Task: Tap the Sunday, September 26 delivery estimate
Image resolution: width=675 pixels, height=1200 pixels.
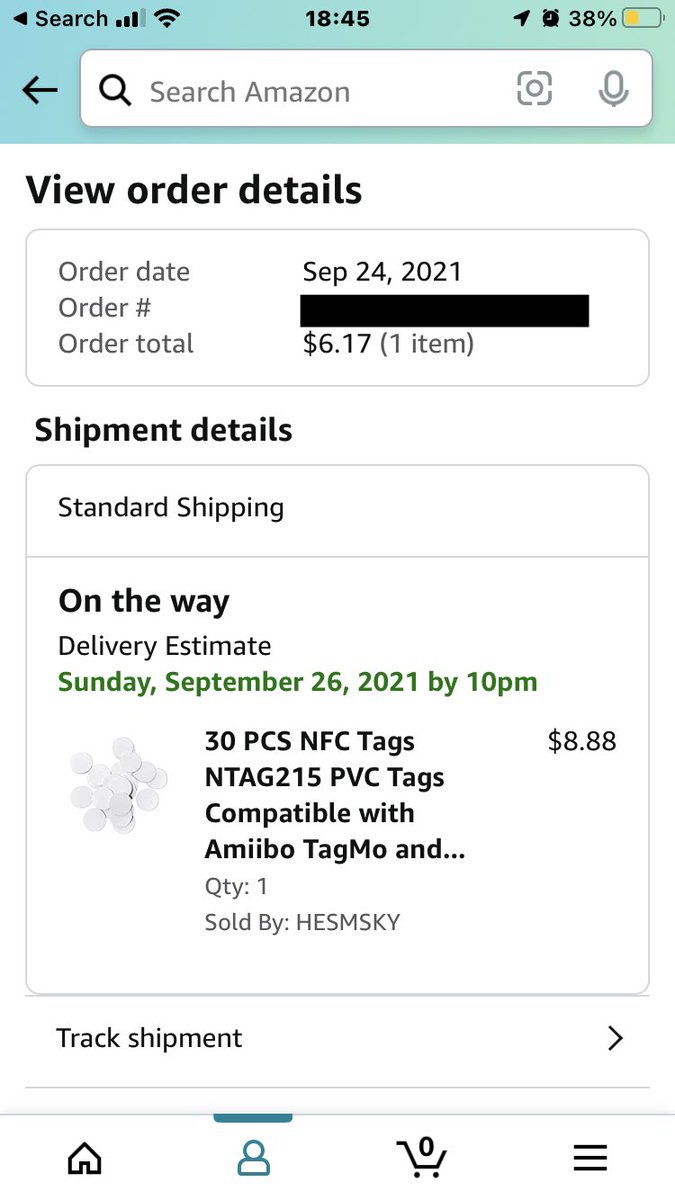Action: (298, 682)
